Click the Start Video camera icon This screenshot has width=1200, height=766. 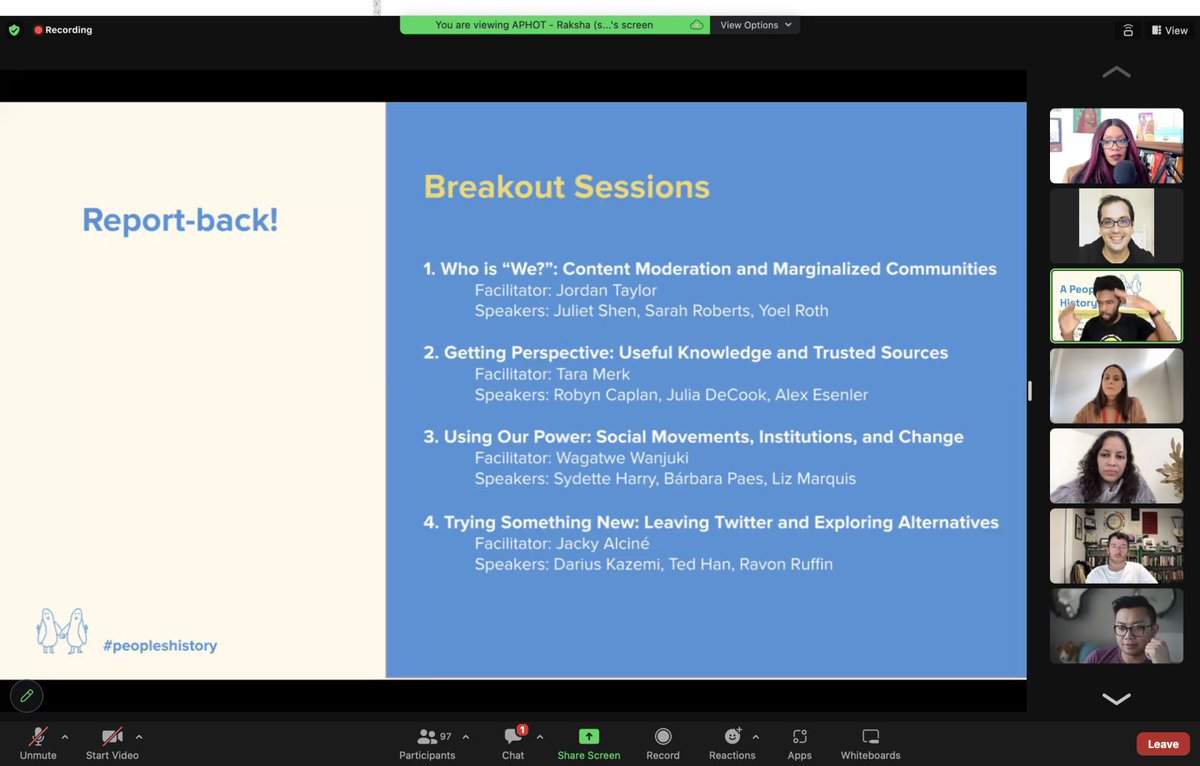click(112, 737)
